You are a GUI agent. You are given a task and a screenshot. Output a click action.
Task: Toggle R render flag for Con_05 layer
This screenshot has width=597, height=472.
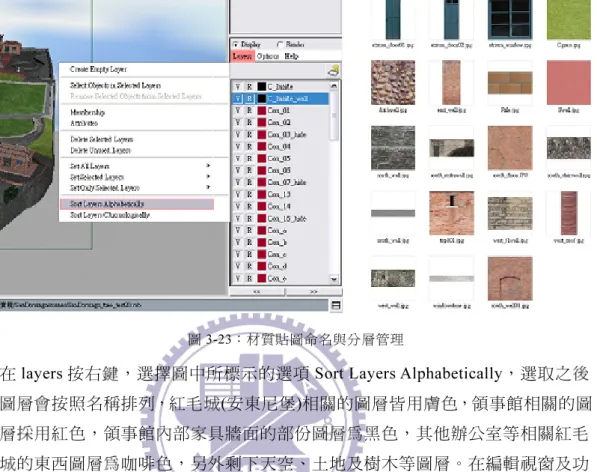[x=249, y=158]
